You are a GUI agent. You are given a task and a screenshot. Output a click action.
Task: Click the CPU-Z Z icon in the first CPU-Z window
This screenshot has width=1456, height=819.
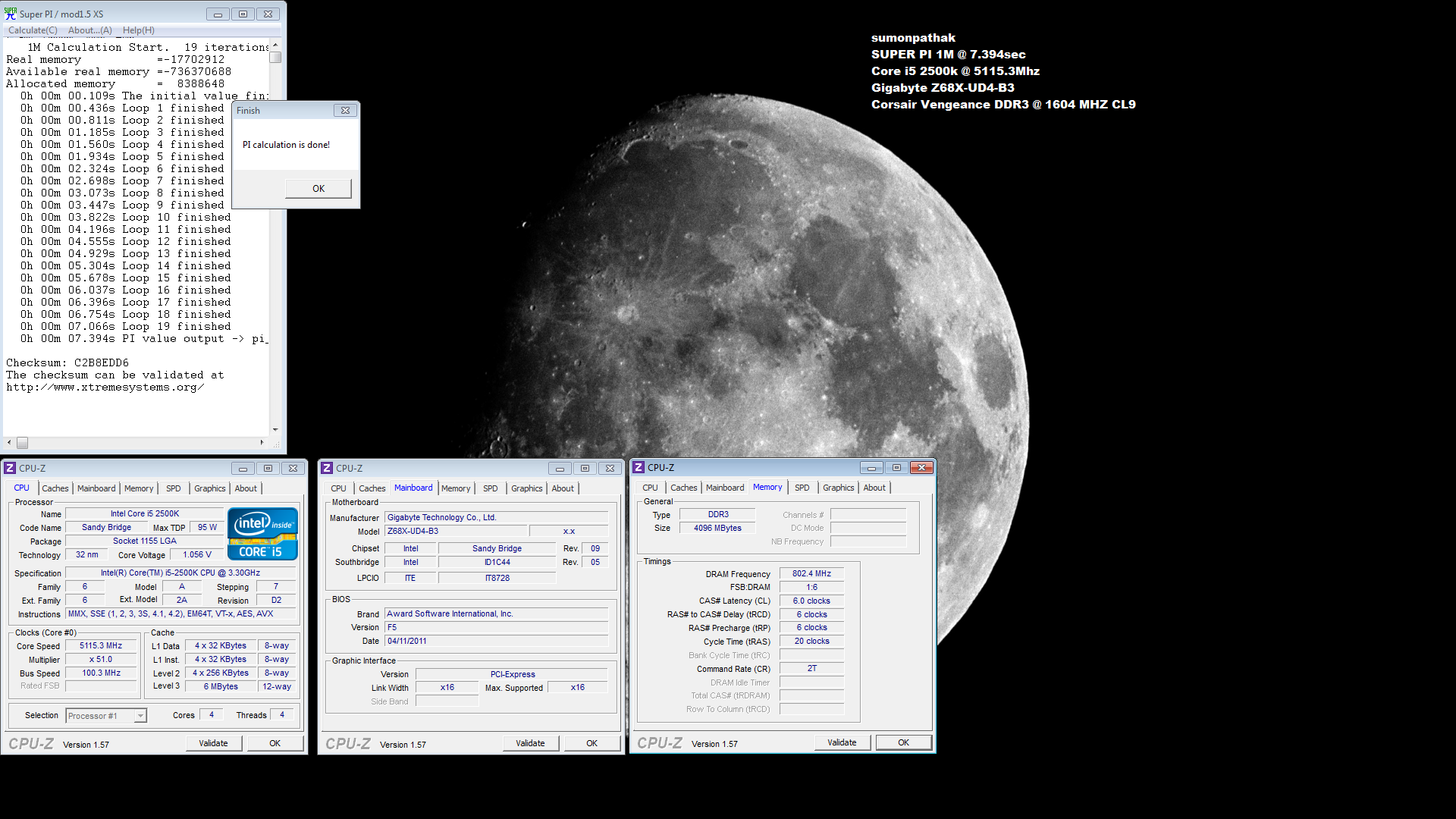pyautogui.click(x=10, y=468)
